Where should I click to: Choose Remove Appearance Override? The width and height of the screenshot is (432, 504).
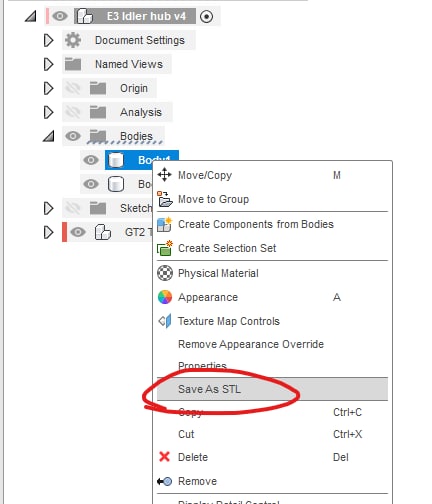(272, 344)
